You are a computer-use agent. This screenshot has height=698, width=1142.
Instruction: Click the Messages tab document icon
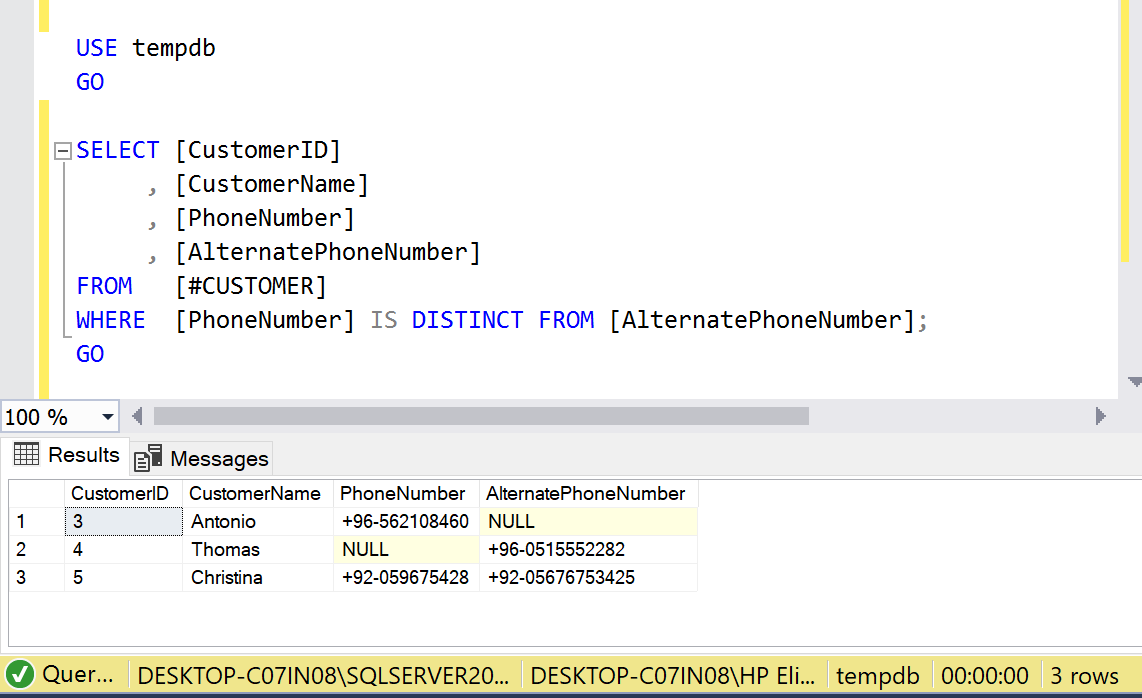(148, 458)
